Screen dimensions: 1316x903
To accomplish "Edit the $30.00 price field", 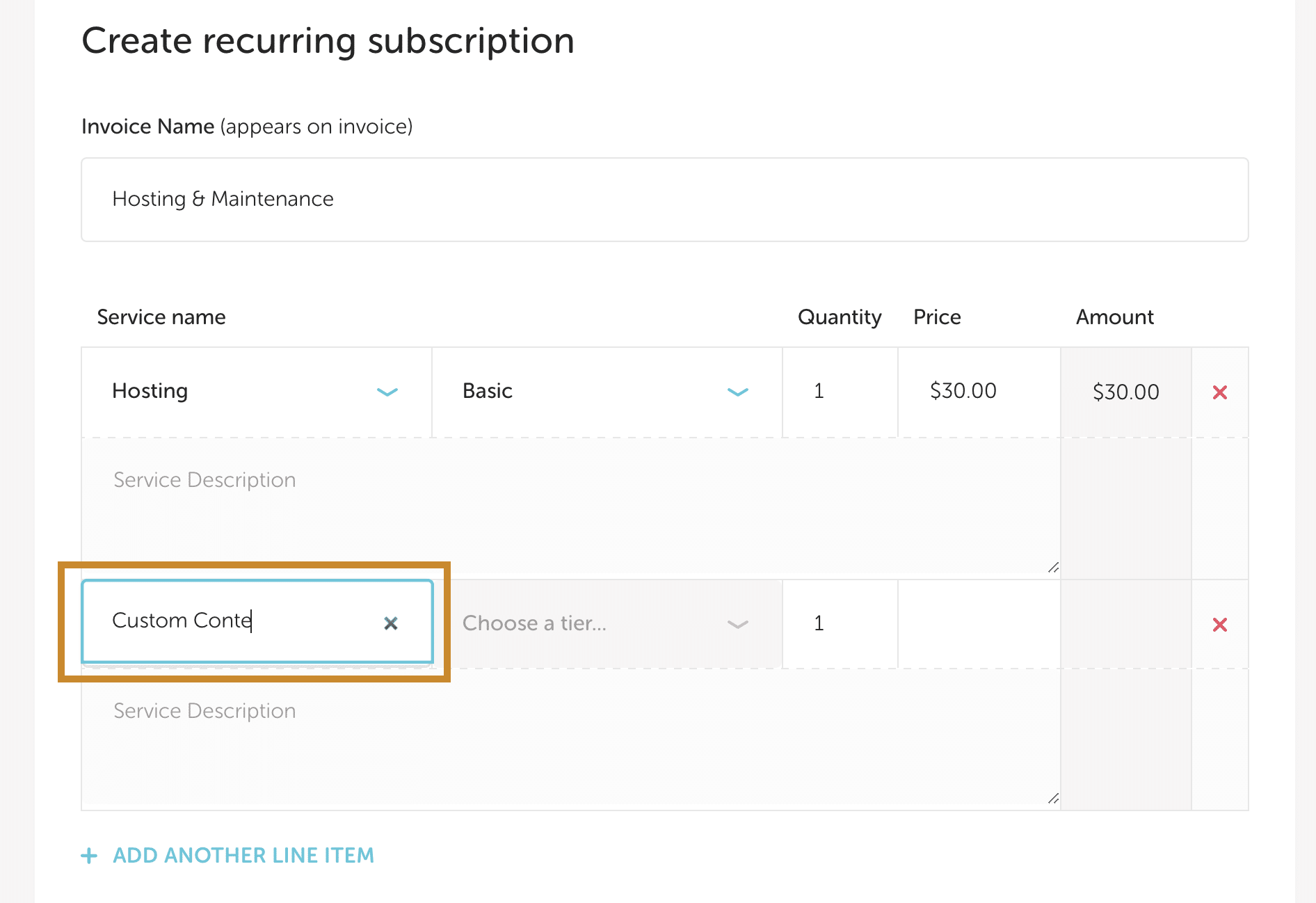I will tap(978, 392).
